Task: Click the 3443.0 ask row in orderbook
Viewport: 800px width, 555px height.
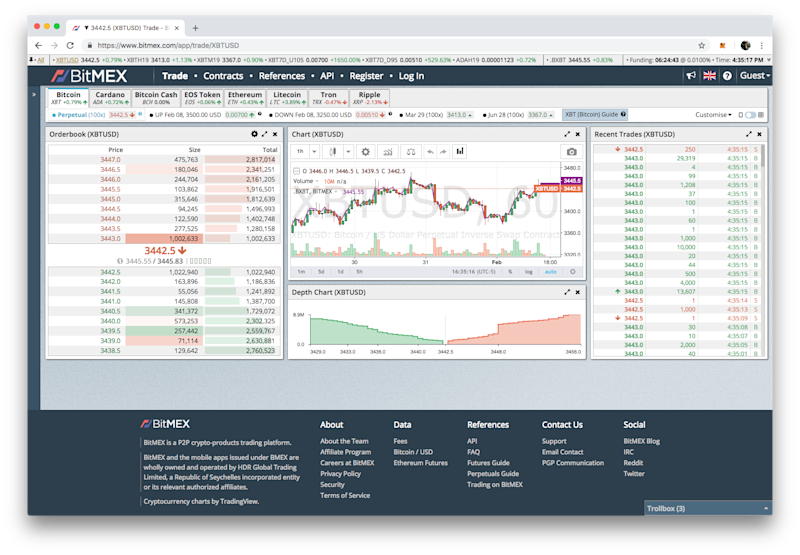Action: click(163, 238)
